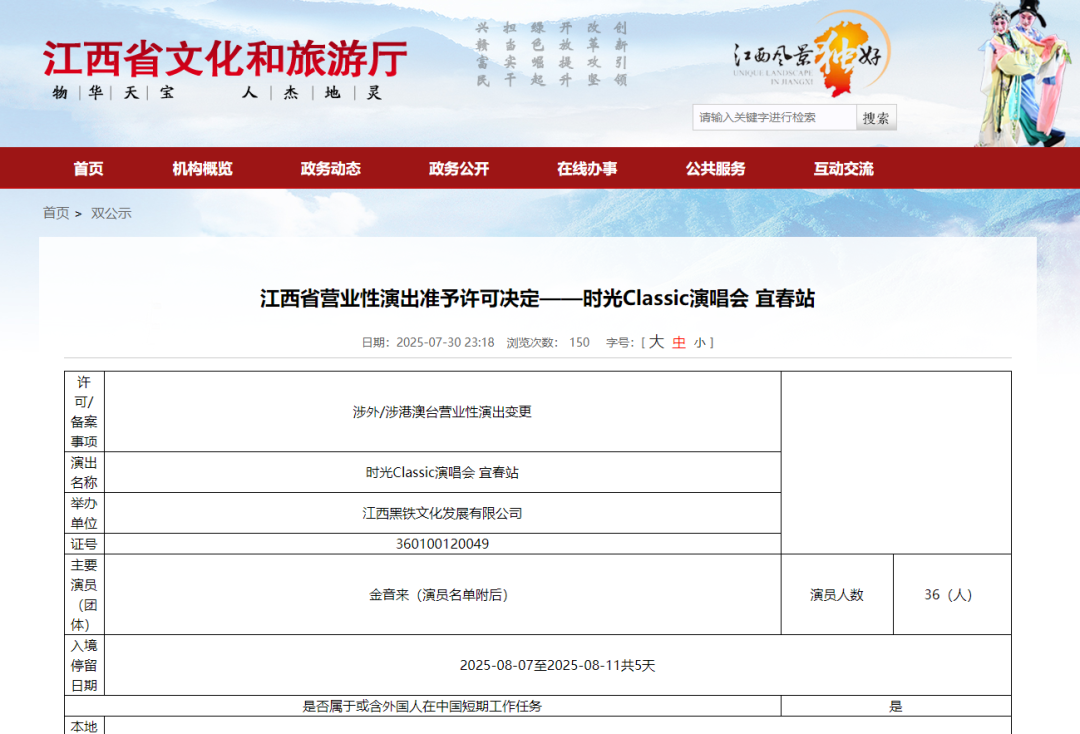Click the 证号 row header
The height and width of the screenshot is (734, 1080).
(x=84, y=544)
